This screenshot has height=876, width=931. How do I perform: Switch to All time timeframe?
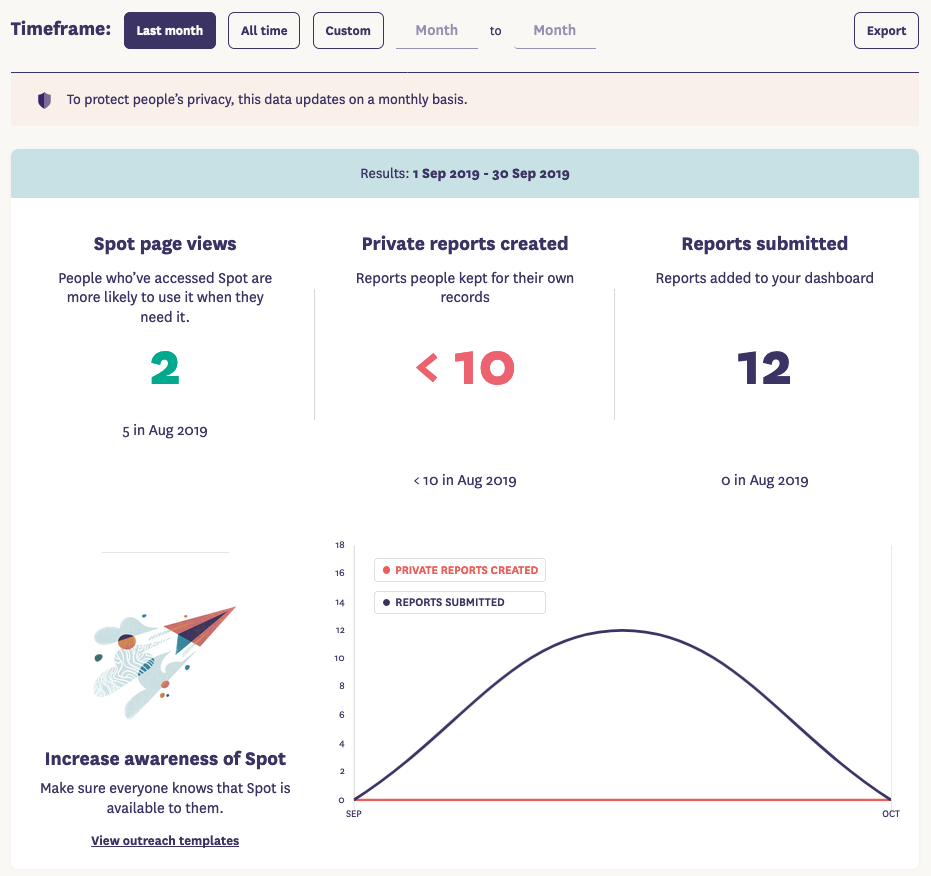click(x=263, y=30)
